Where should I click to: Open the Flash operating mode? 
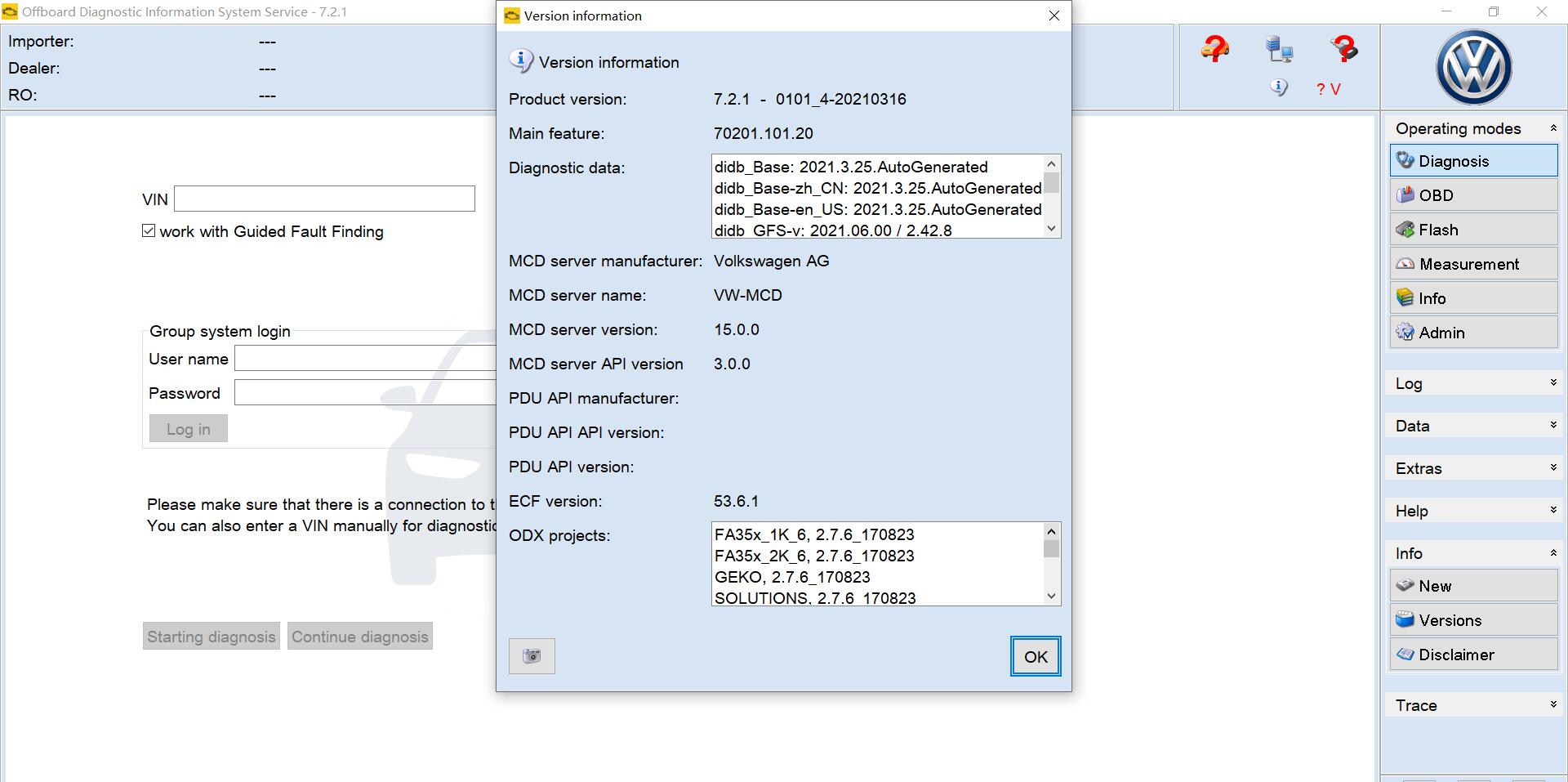coord(1474,229)
